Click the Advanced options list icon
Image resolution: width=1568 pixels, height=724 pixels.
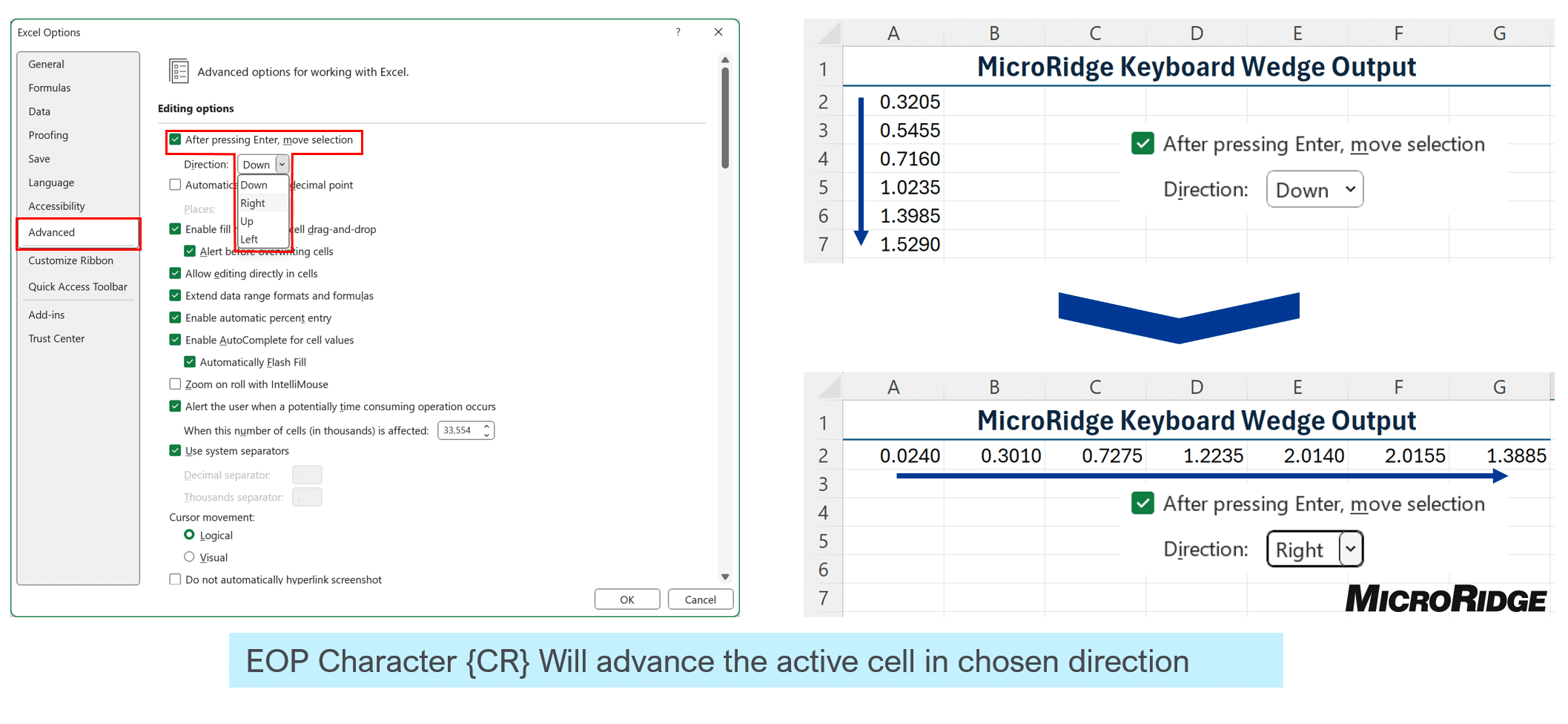(x=179, y=71)
